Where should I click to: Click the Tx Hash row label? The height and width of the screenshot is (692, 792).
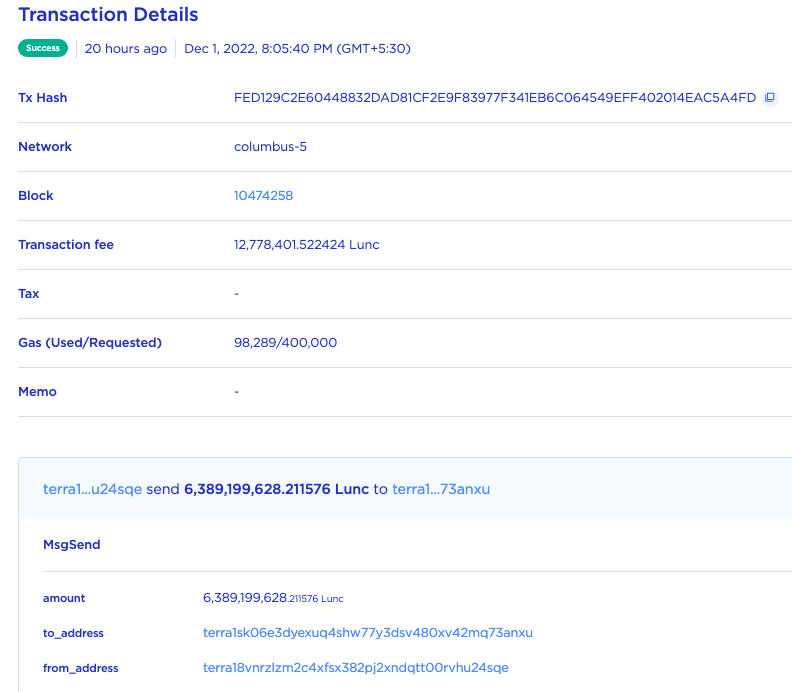tap(42, 97)
